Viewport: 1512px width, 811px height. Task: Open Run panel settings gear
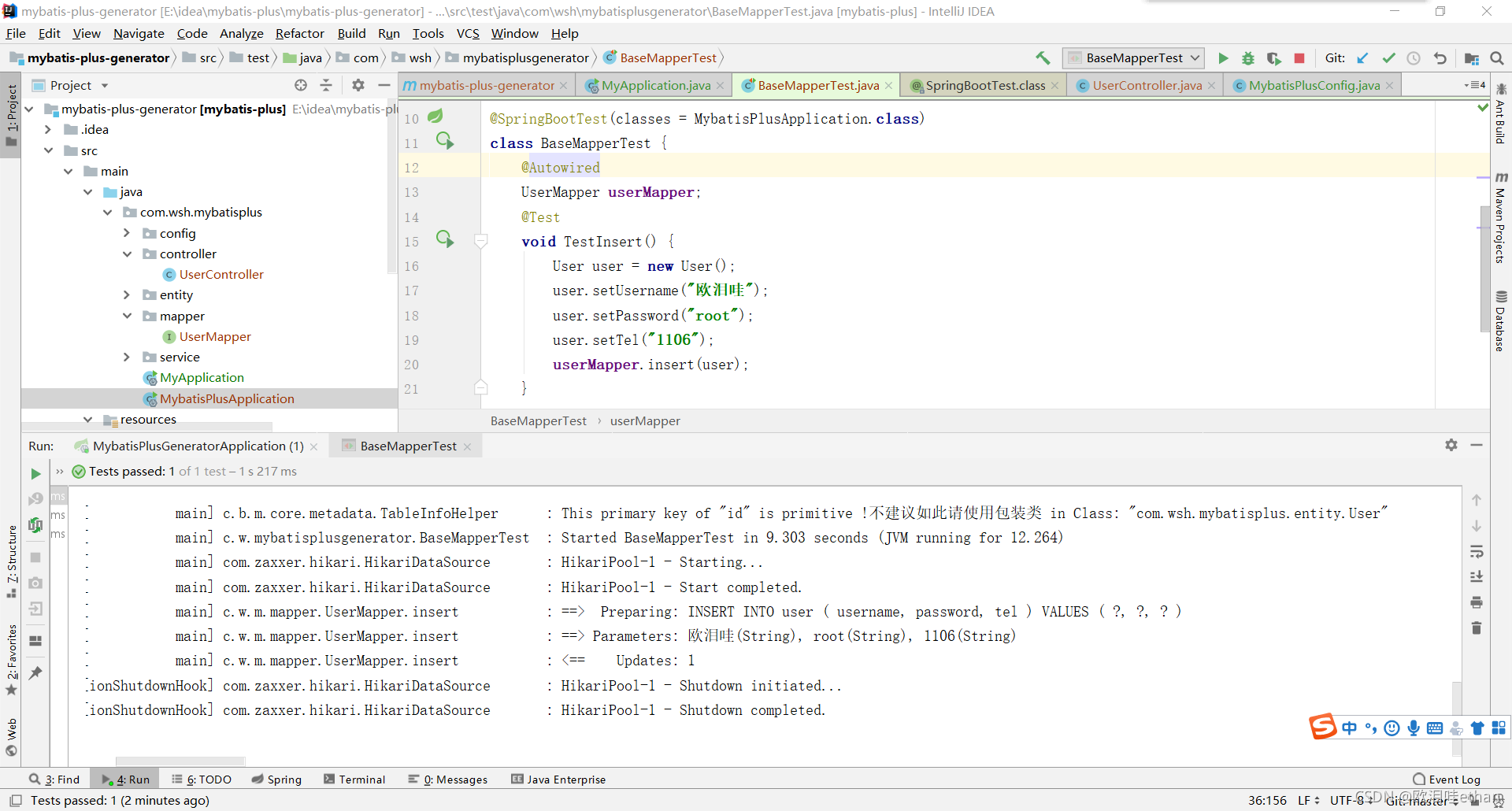pyautogui.click(x=1451, y=445)
